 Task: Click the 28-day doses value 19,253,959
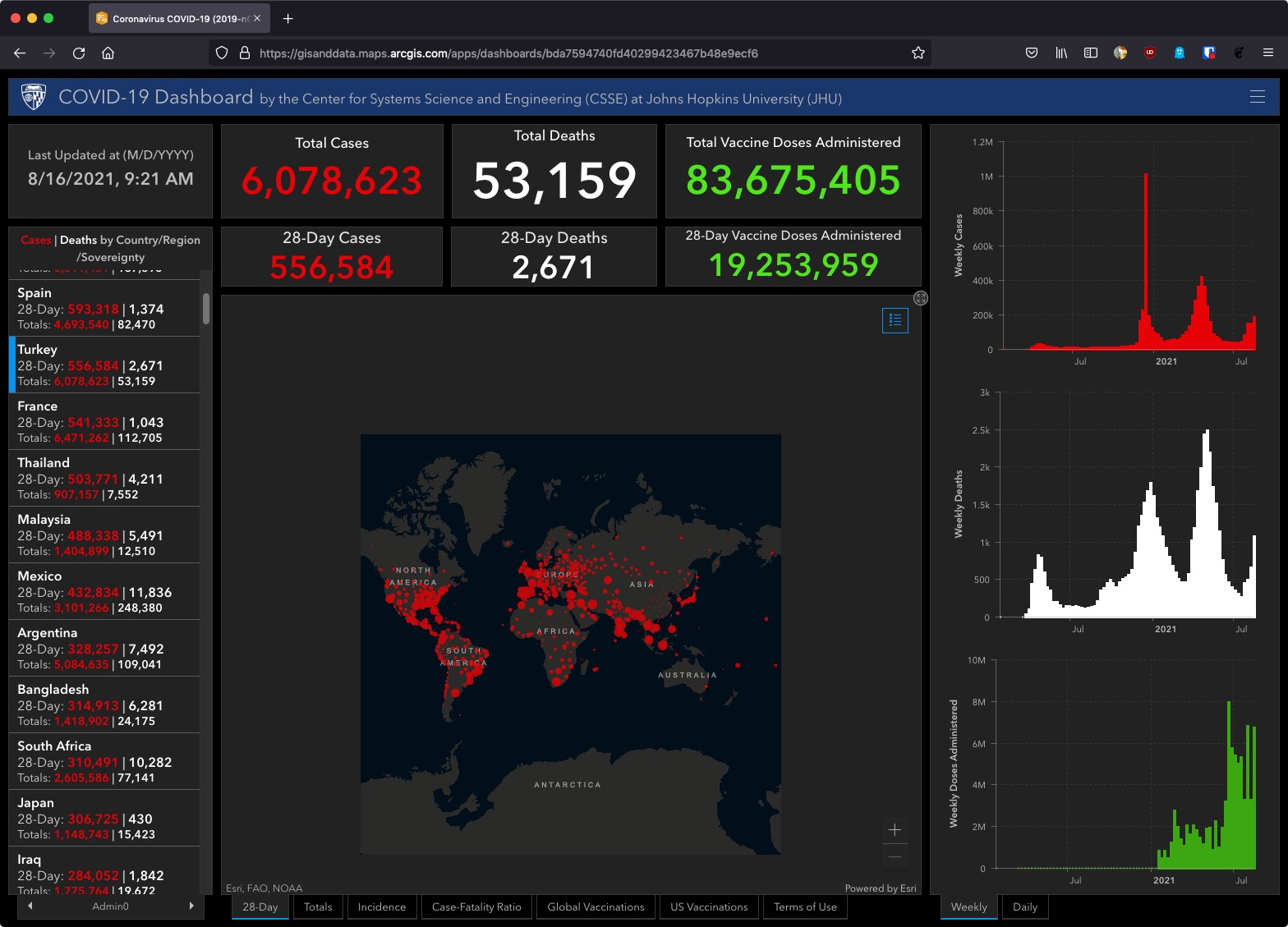[793, 265]
